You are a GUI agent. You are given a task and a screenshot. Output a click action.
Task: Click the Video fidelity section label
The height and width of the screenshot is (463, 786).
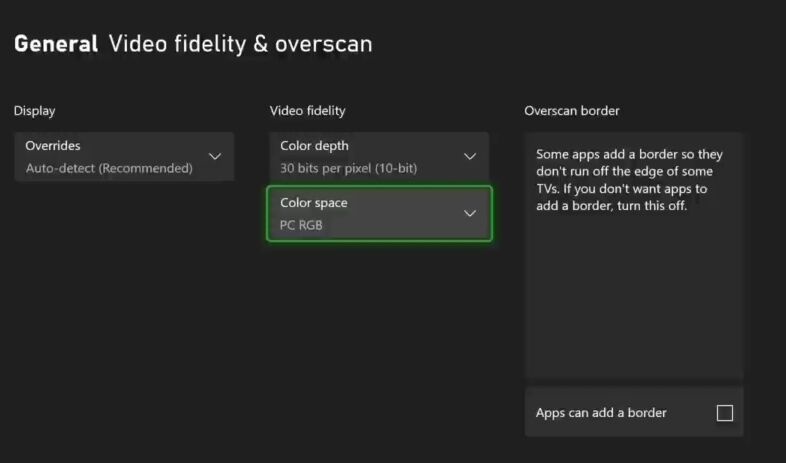pyautogui.click(x=307, y=111)
